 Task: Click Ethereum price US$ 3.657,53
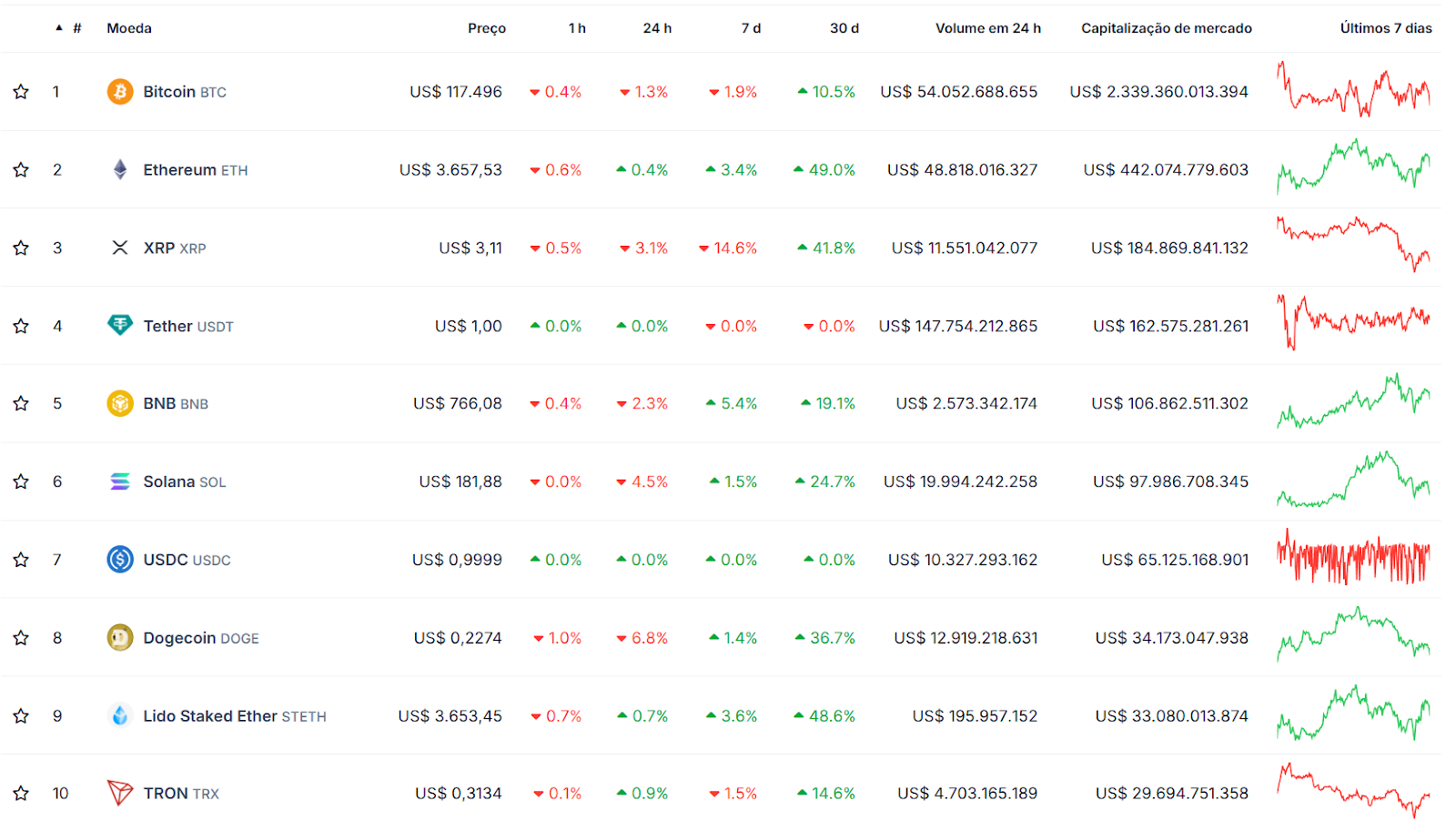click(450, 170)
